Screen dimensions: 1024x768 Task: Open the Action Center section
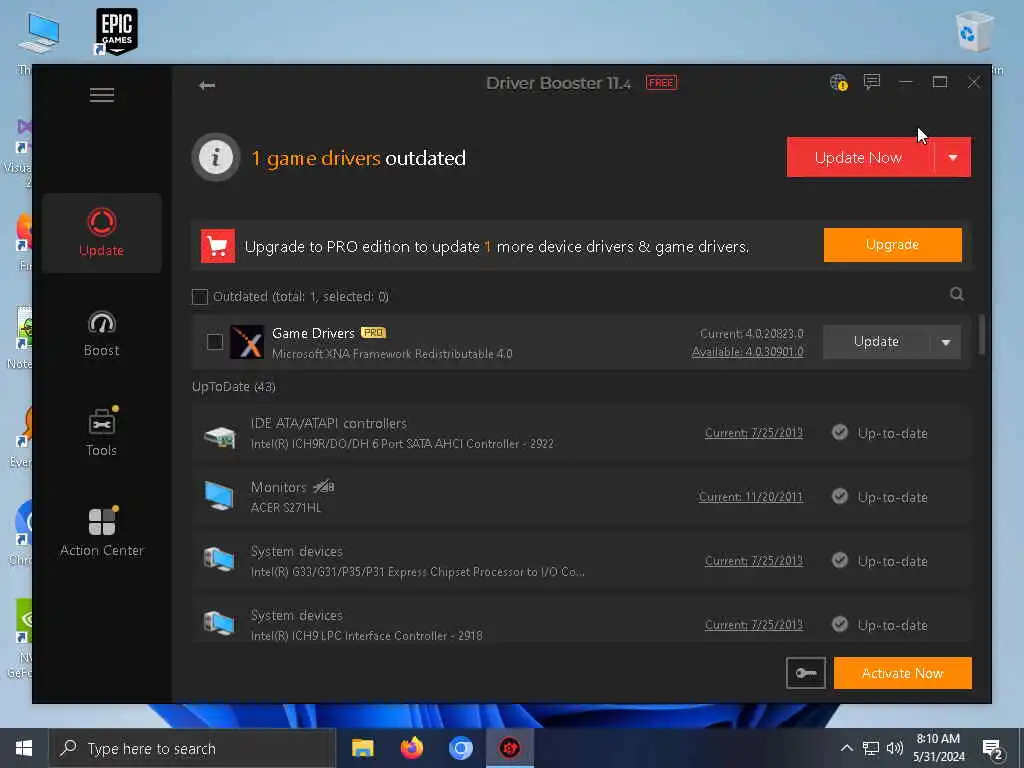tap(101, 532)
